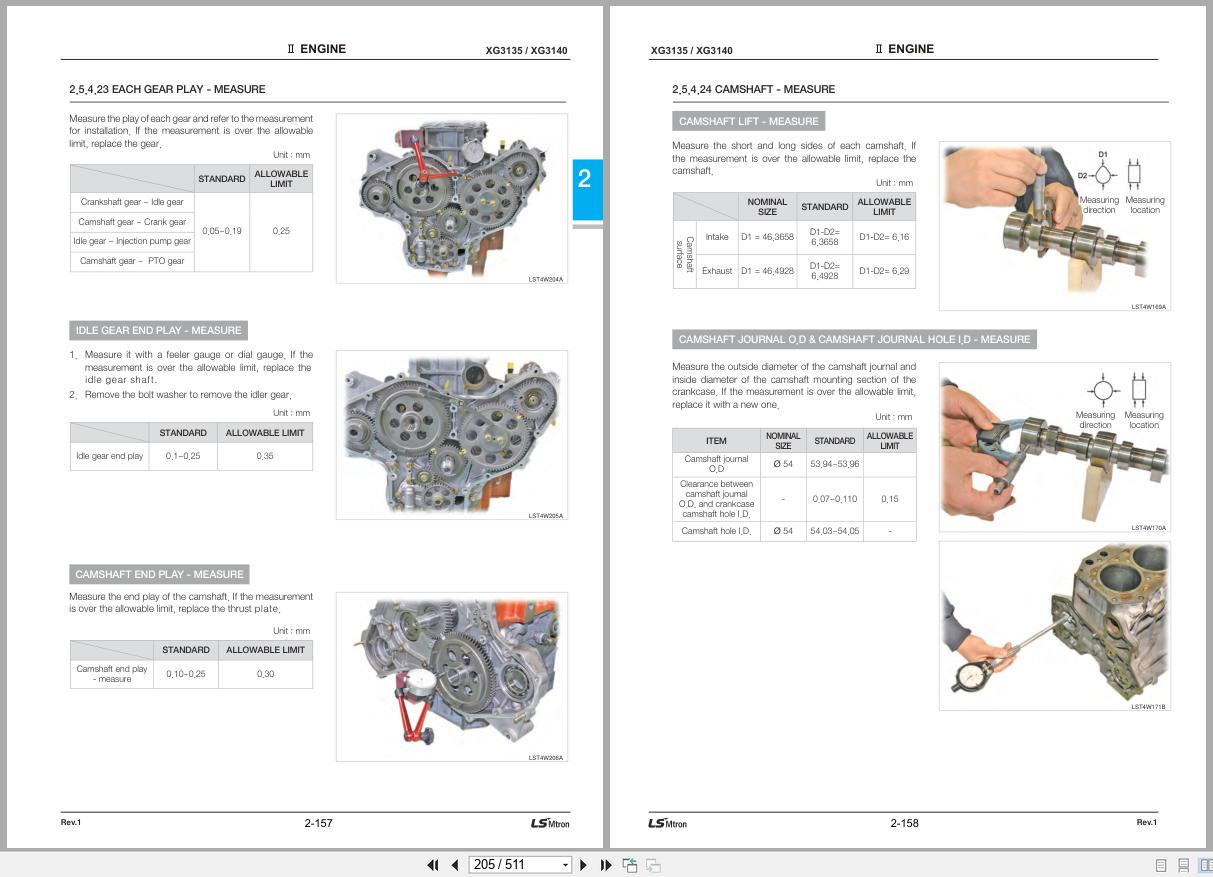This screenshot has width=1213, height=877.
Task: Click the XG3135 / XG3140 header on left page
Action: coord(527,50)
